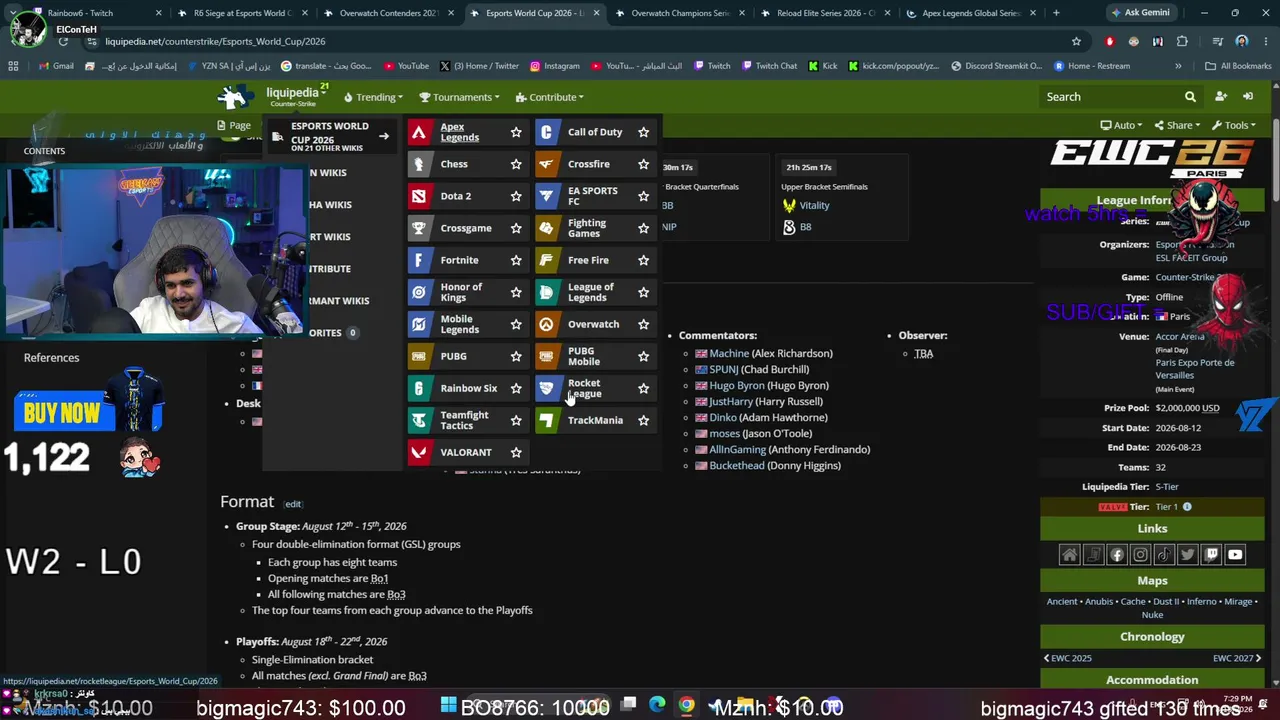
Task: Favorite the Overwatch wiki star
Action: pyautogui.click(x=643, y=324)
